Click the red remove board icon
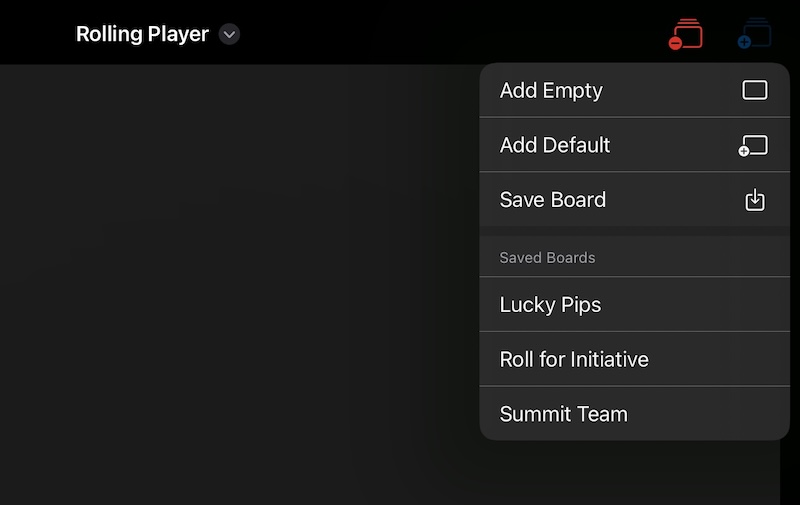This screenshot has width=800, height=505. 686,34
